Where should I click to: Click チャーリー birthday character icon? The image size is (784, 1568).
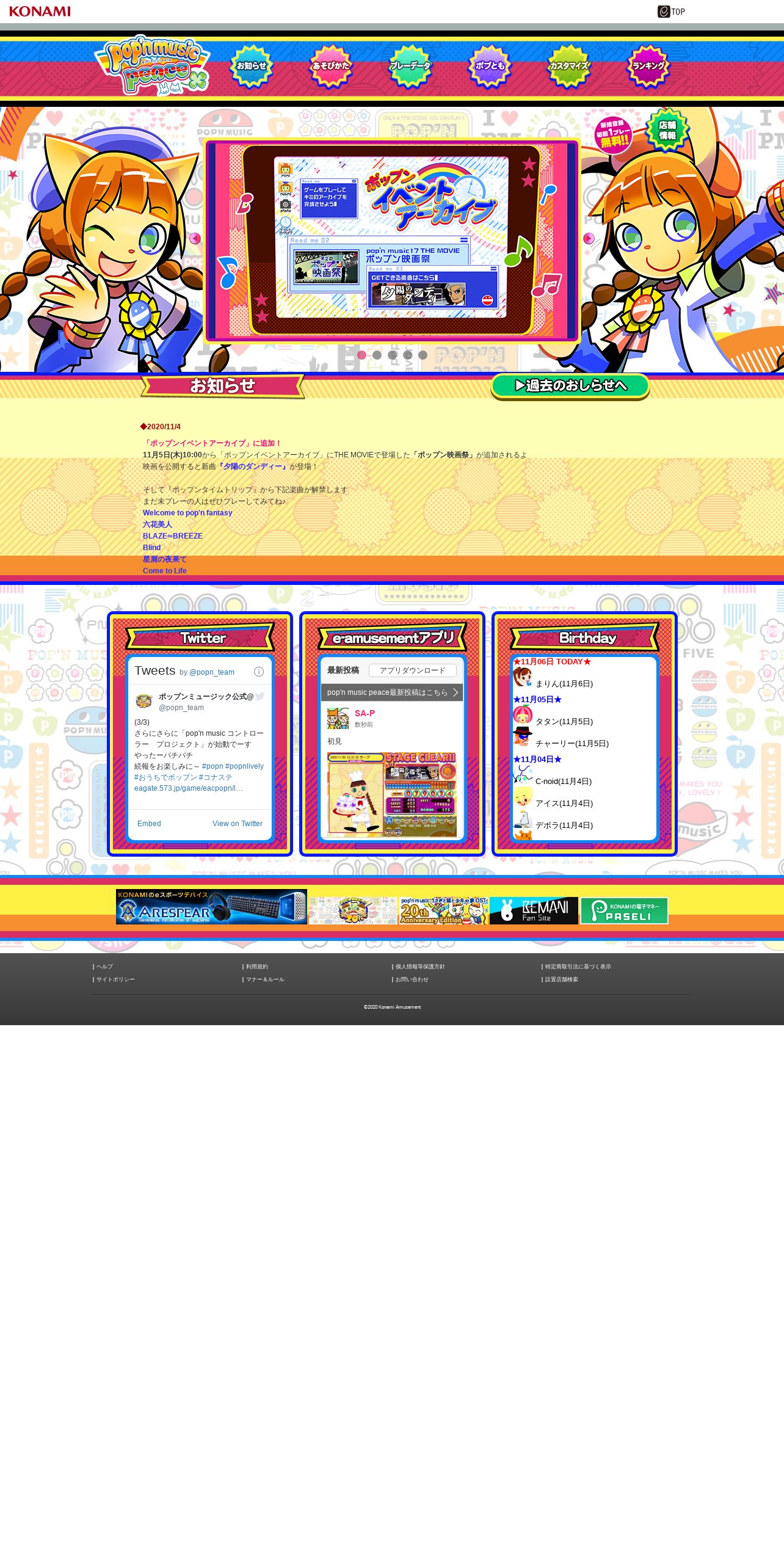tap(523, 737)
